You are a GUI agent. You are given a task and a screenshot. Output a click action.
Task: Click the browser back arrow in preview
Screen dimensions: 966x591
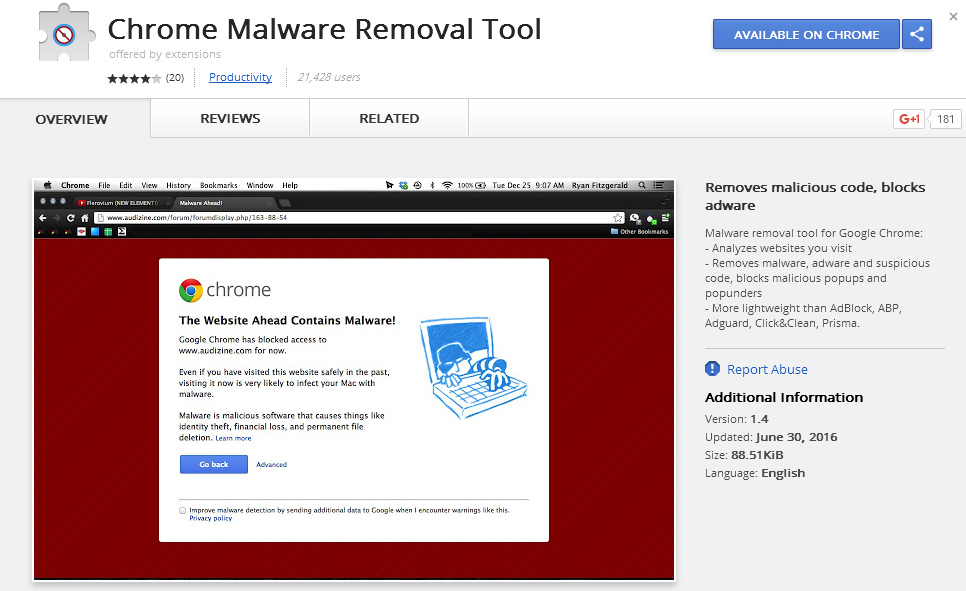pos(43,218)
